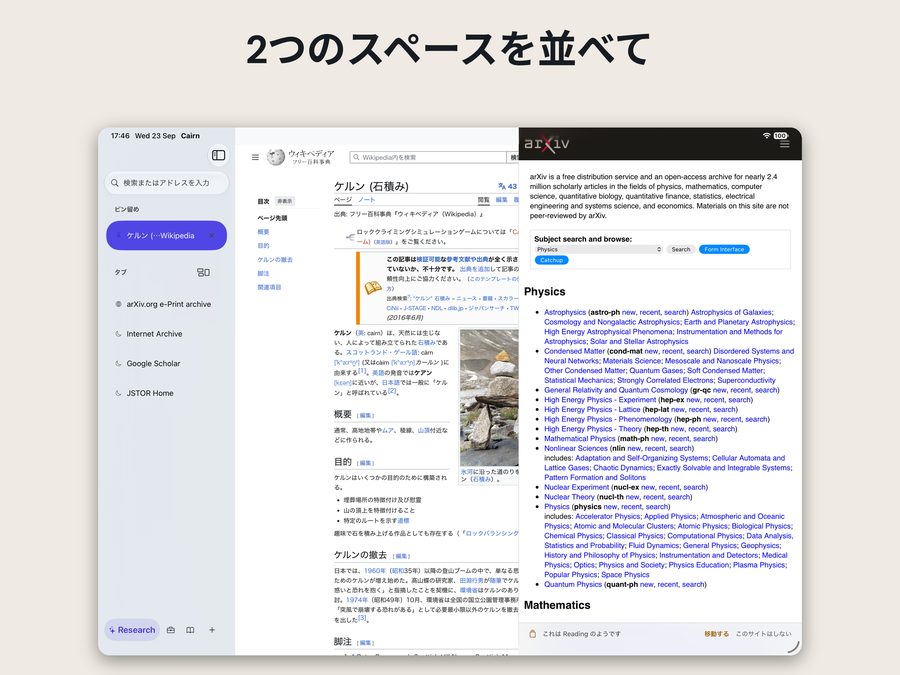Click the Form Interface button
Image resolution: width=900 pixels, height=675 pixels.
point(724,249)
